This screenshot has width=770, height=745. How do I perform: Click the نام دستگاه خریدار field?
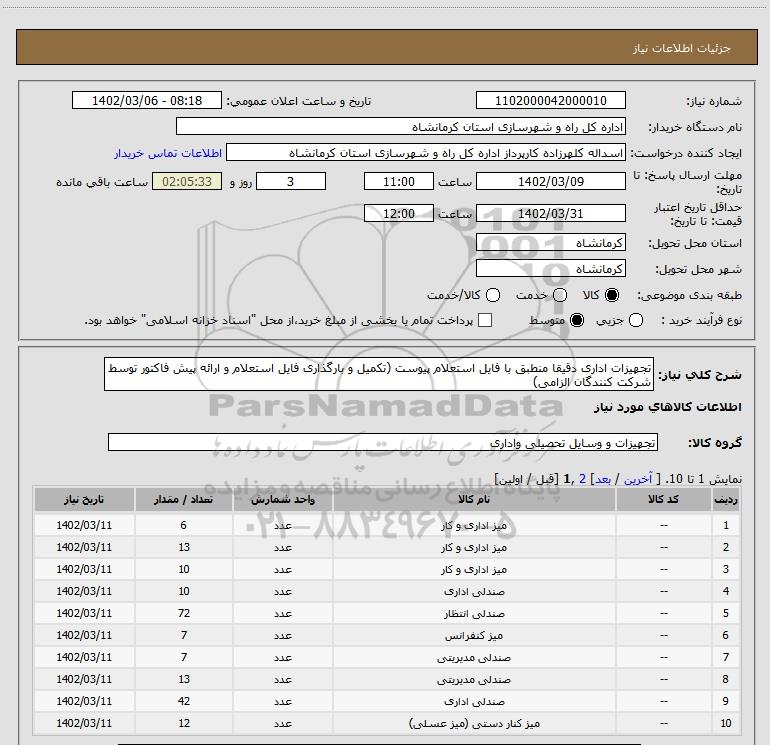(x=401, y=126)
